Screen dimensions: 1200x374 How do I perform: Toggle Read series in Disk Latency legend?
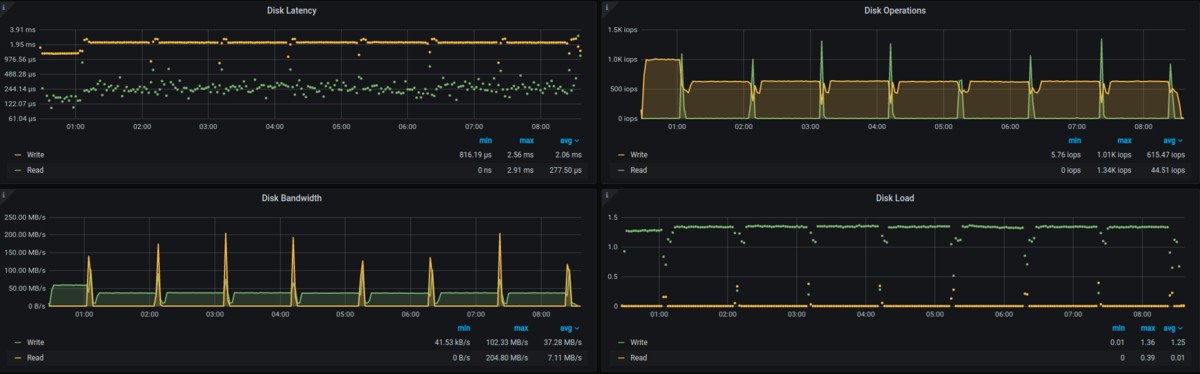tap(35, 170)
